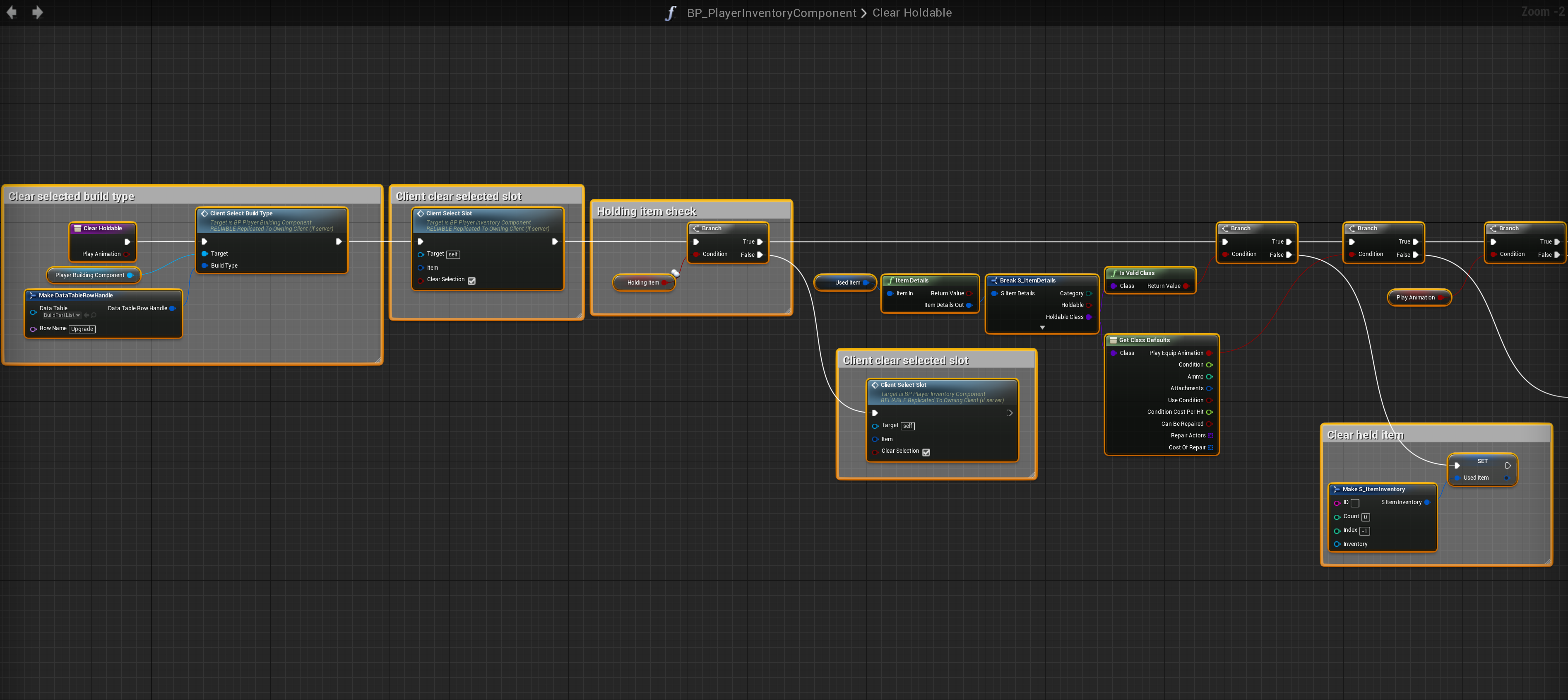Toggle Clear Selection checkbox in lower Client Select Slot
1568x700 pixels.
[x=926, y=452]
